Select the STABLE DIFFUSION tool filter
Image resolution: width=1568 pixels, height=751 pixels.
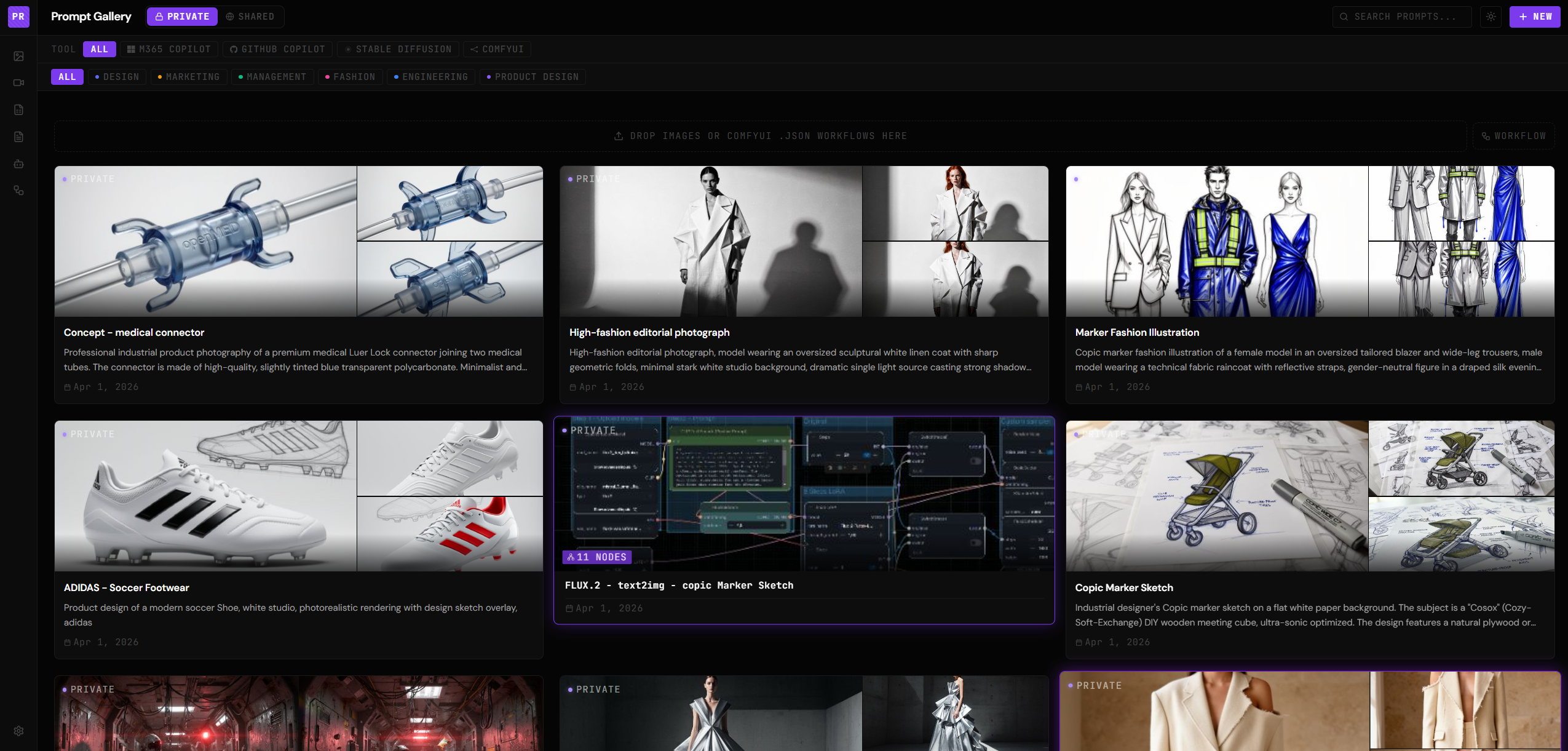(398, 49)
